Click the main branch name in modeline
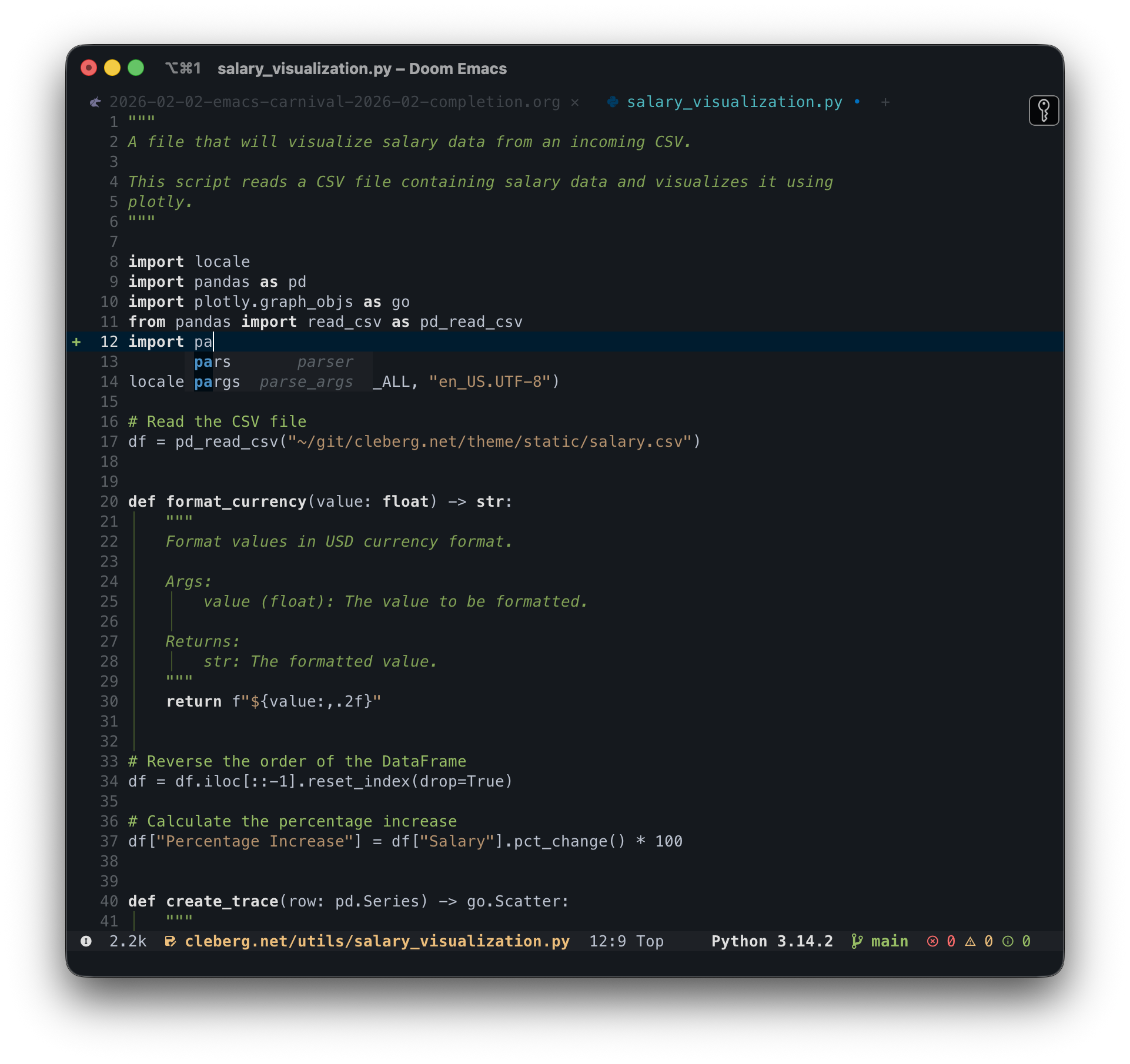 coord(889,941)
